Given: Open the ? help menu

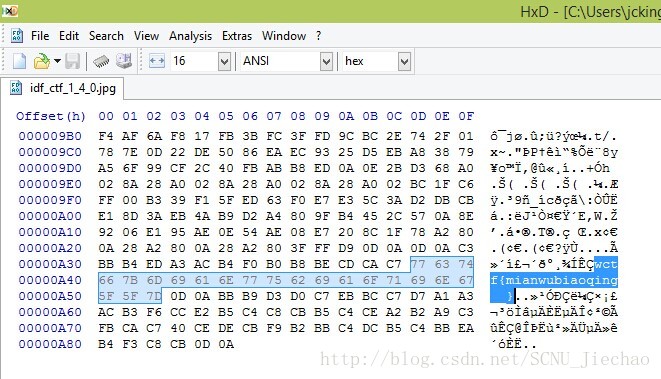Looking at the screenshot, I should coord(318,36).
